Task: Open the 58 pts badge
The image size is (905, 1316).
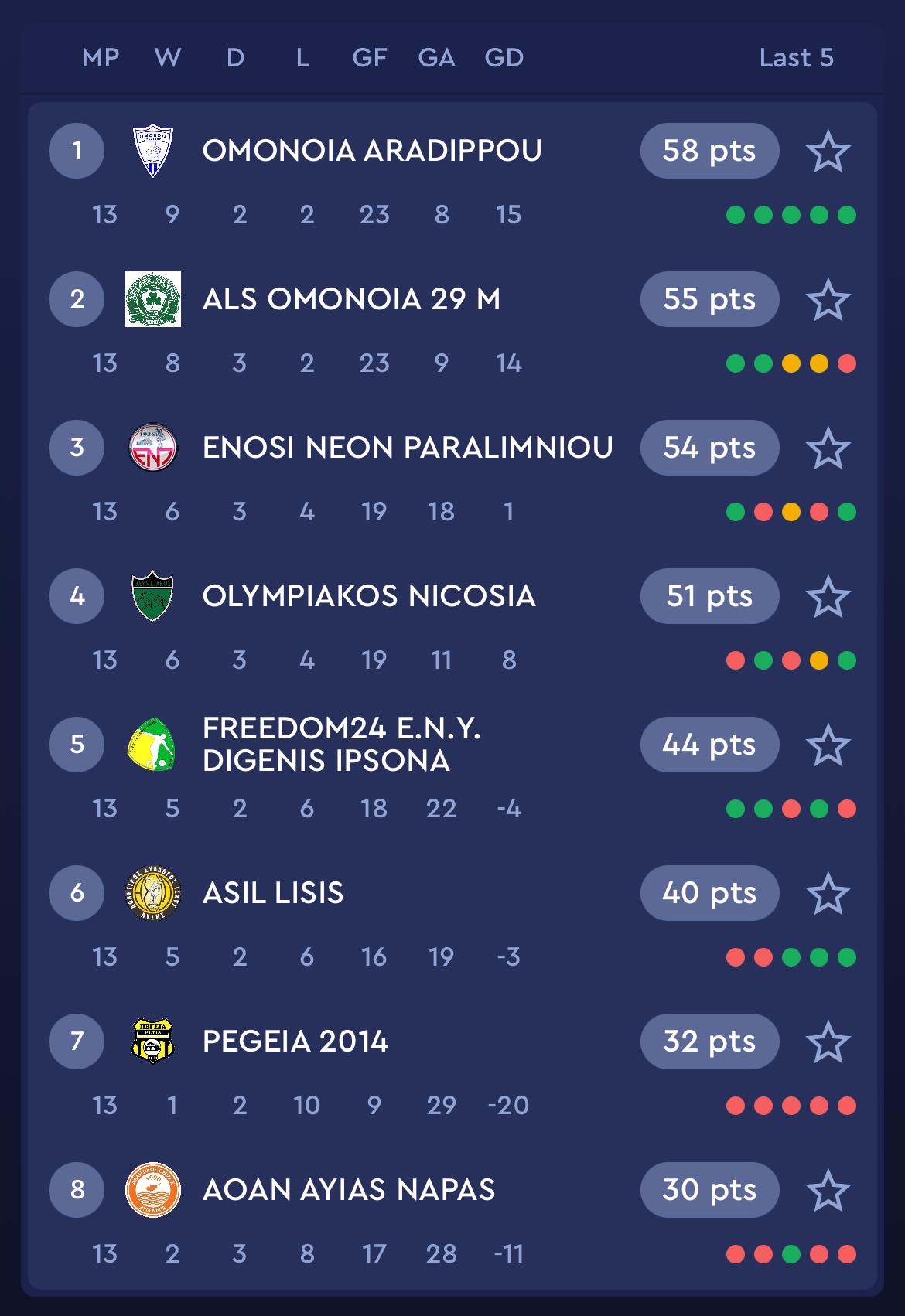Action: point(709,151)
